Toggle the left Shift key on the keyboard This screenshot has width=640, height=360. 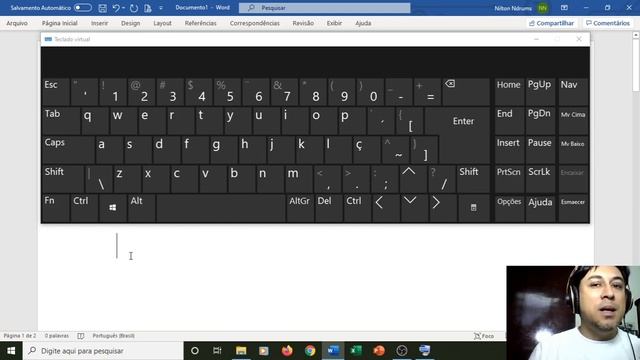click(63, 179)
